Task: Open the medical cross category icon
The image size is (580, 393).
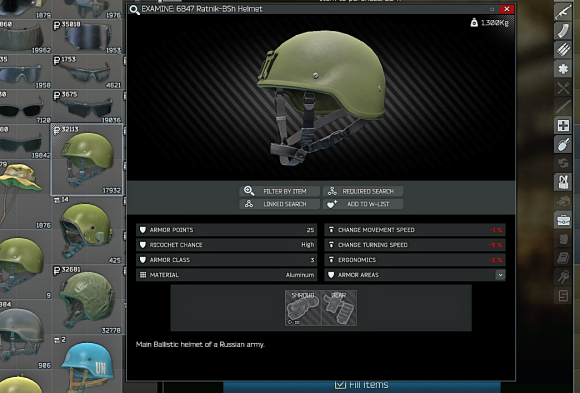Action: (563, 125)
